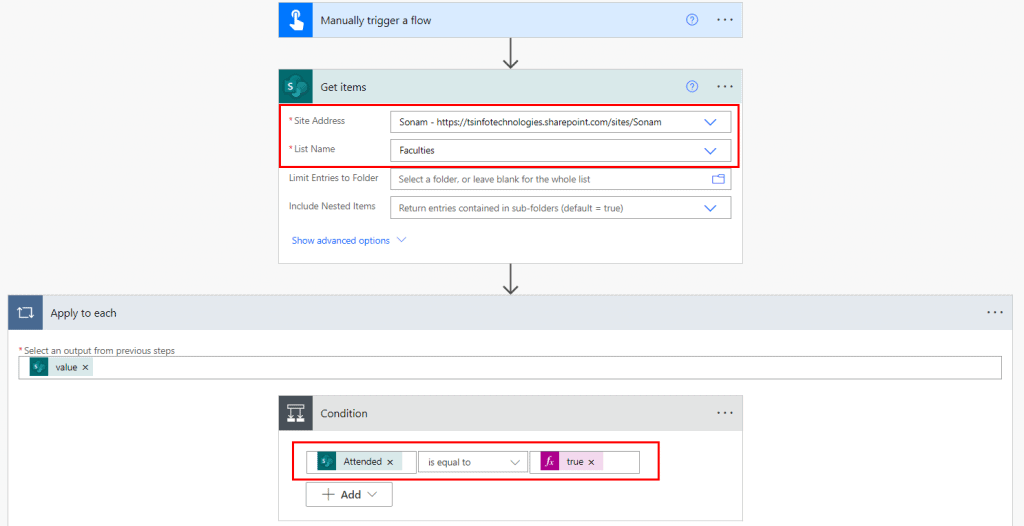Click the Condition header title

tap(344, 413)
